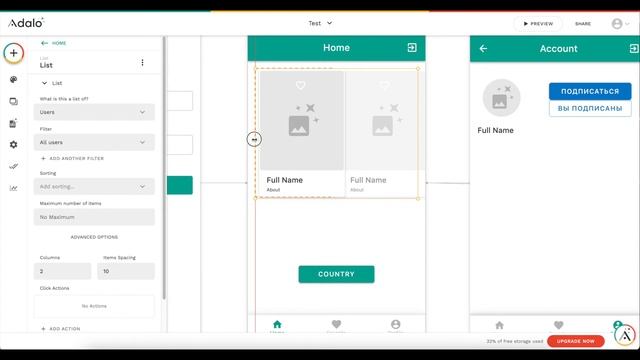This screenshot has width=640, height=360.
Task: Open the Test app name dropdown
Action: 320,23
